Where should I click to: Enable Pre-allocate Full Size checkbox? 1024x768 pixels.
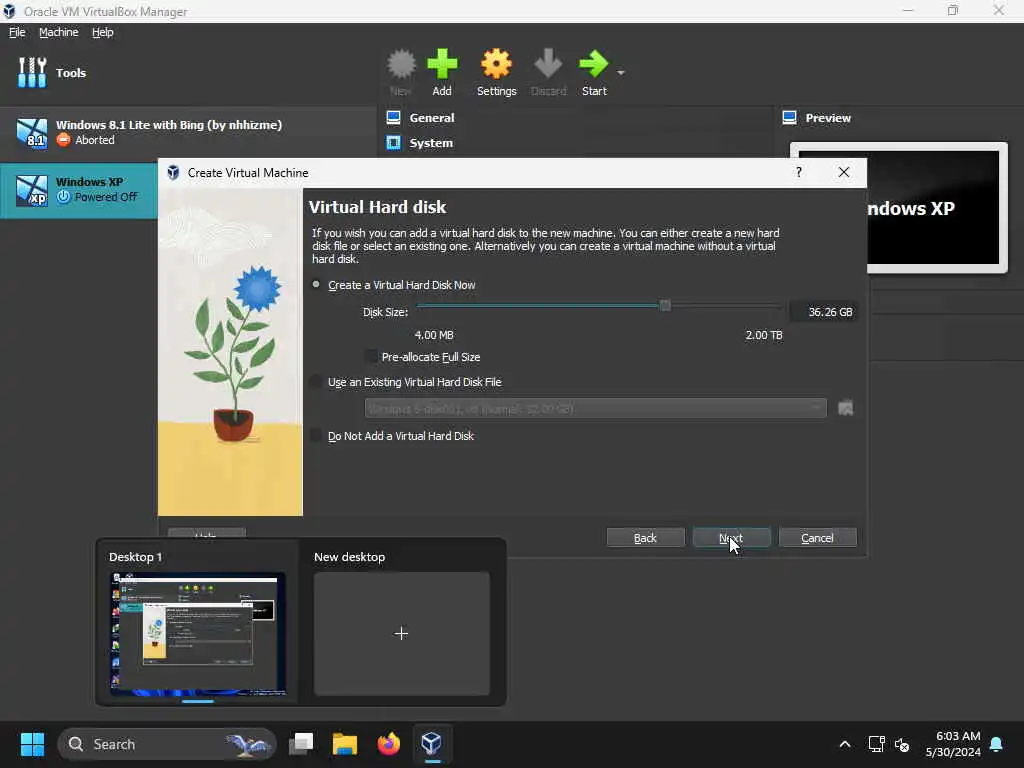click(x=371, y=357)
